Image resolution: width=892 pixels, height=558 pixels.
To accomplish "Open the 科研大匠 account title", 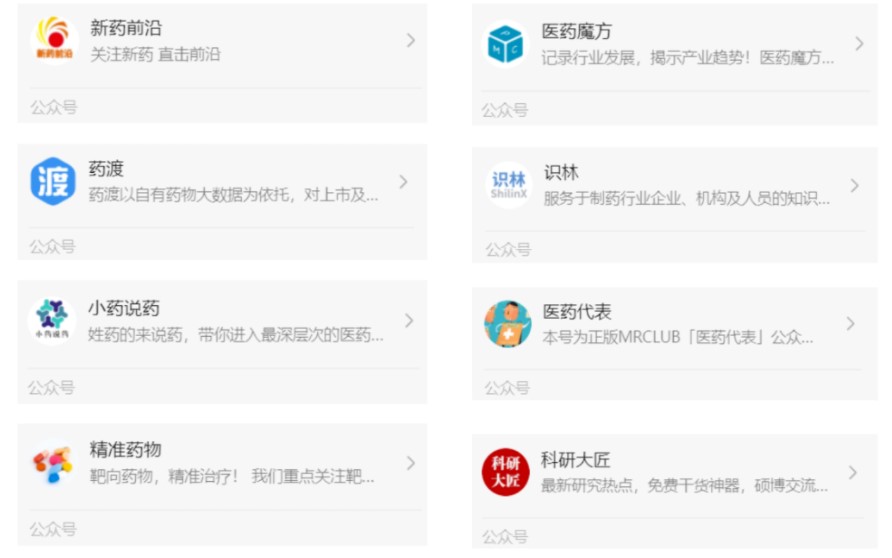I will (575, 460).
